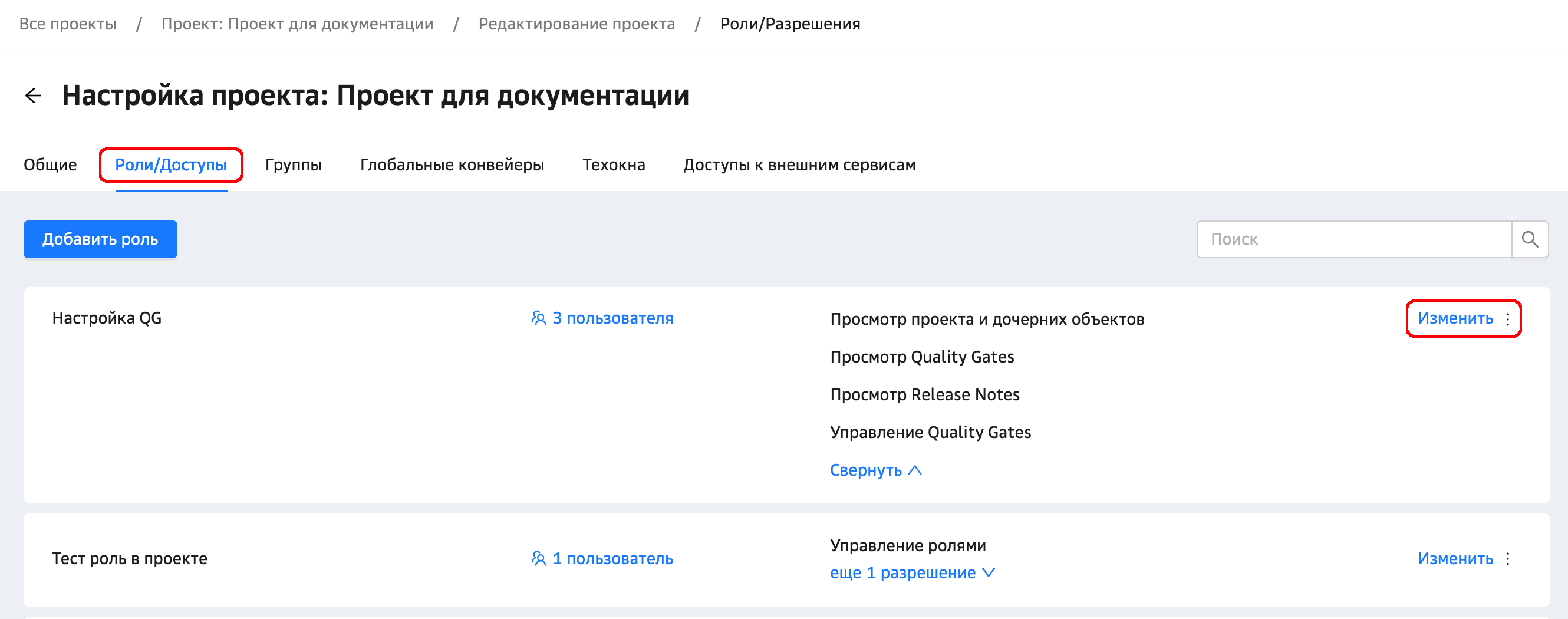This screenshot has width=1568, height=619.
Task: Click the magnifier search icon
Action: pos(1530,239)
